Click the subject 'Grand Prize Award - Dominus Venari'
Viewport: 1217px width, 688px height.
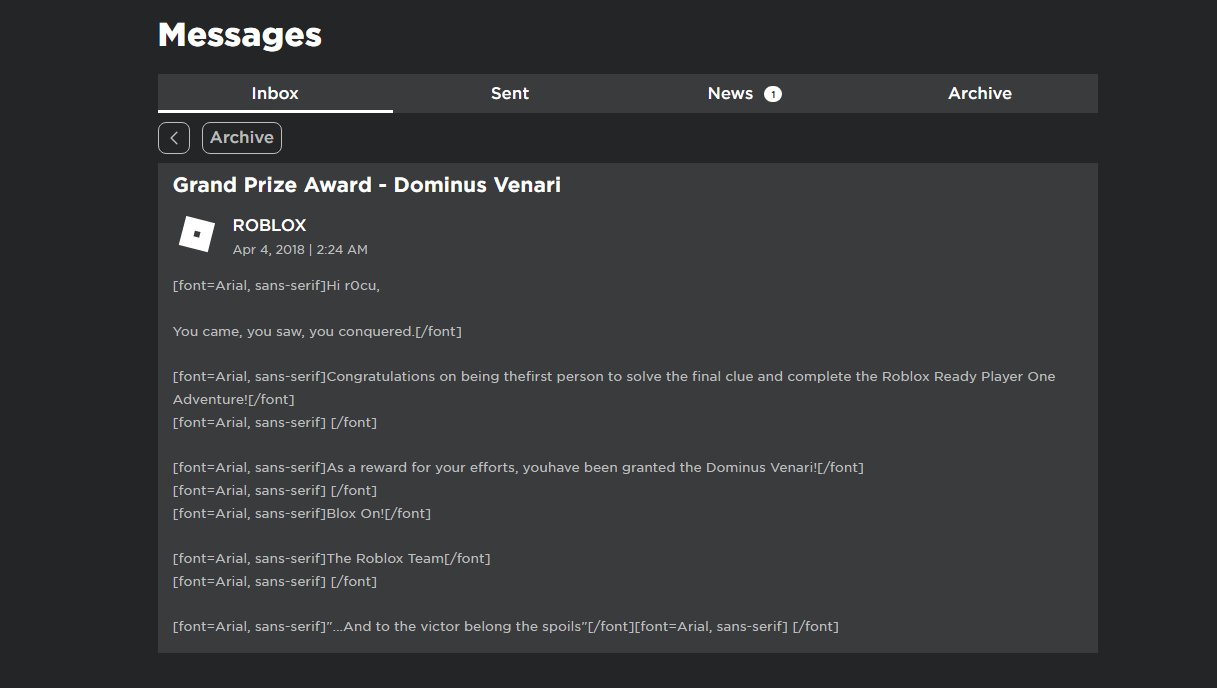coord(367,185)
